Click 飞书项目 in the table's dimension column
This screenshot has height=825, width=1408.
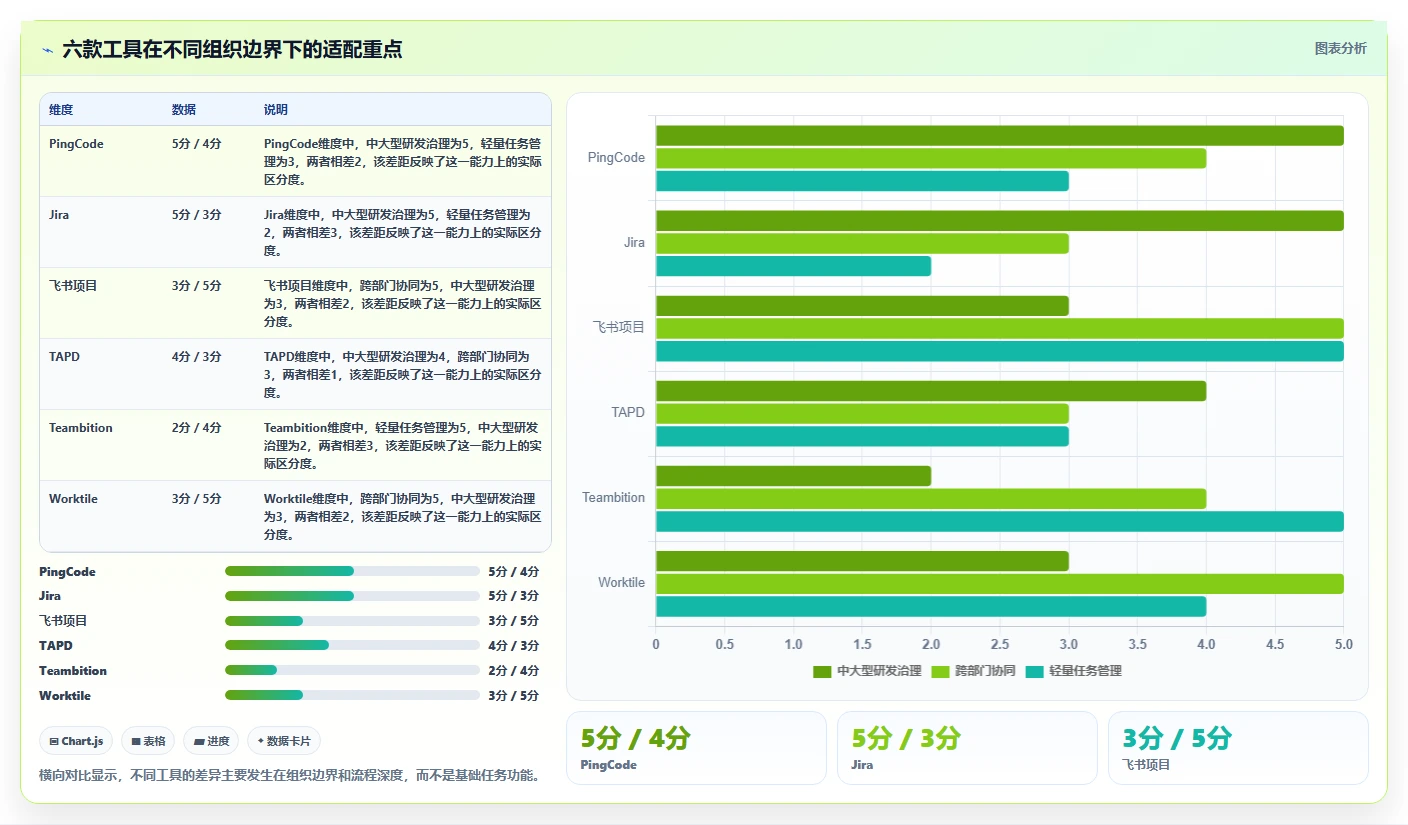pos(73,286)
